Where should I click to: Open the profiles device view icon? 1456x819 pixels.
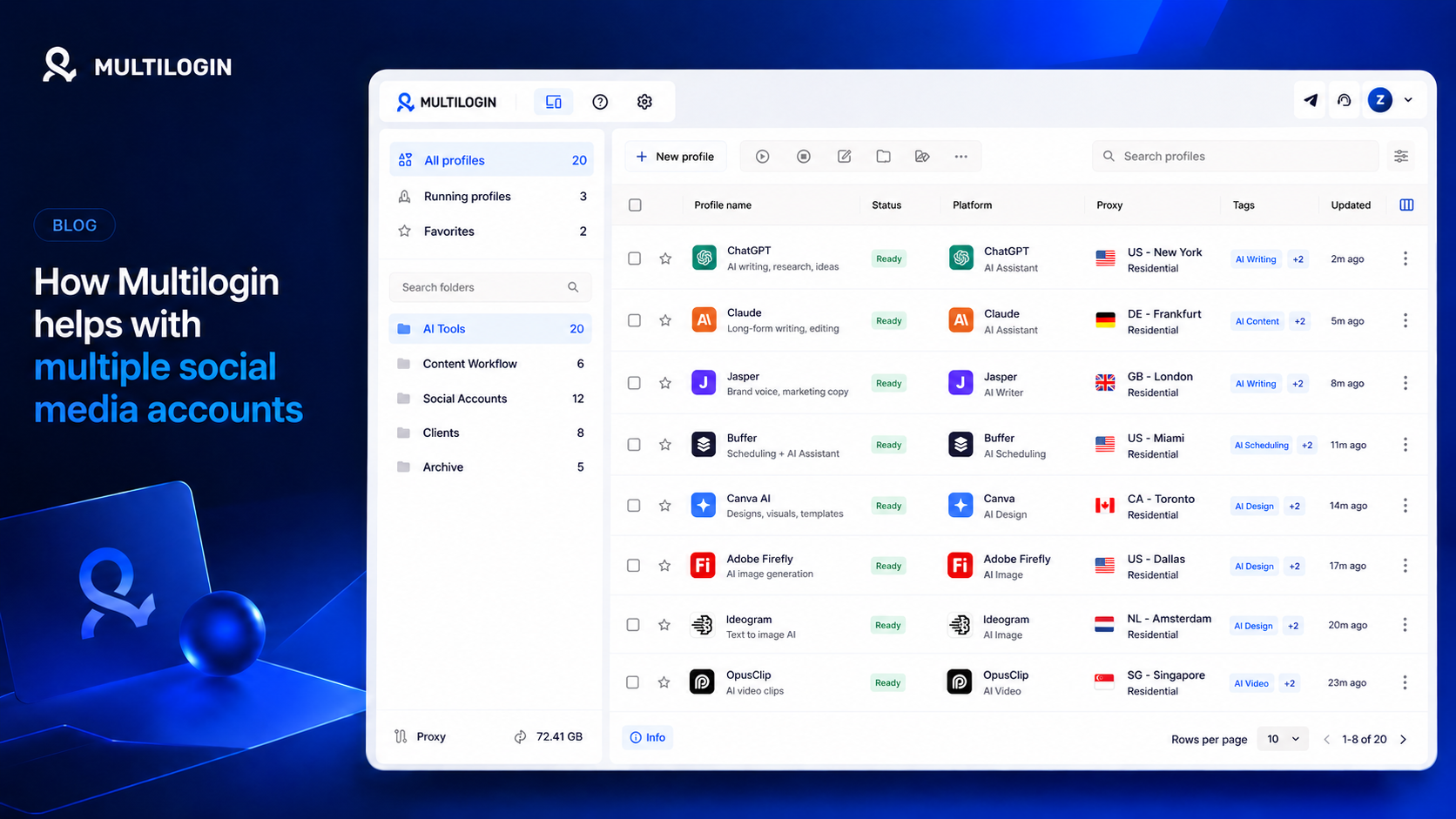tap(554, 102)
